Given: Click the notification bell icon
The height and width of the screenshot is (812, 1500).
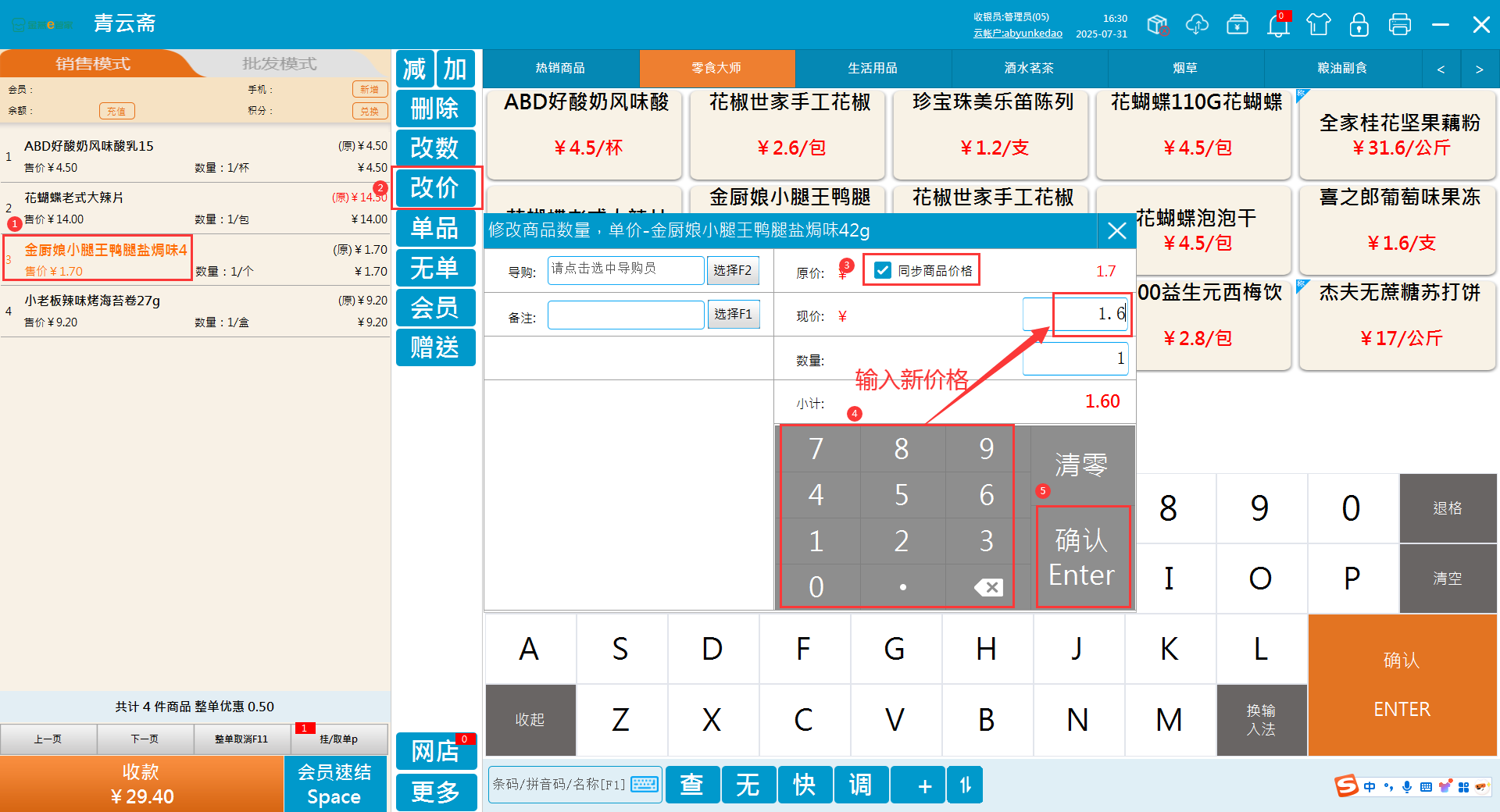Looking at the screenshot, I should [1278, 25].
